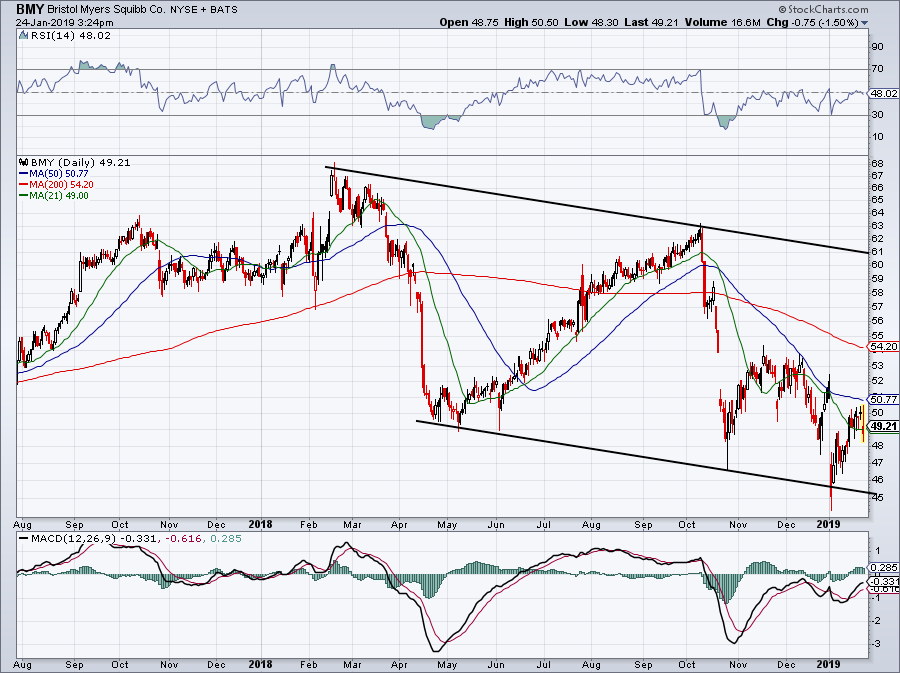Click the BMY (Daily) 49.21 legend entry
This screenshot has height=673, width=900.
(80, 163)
